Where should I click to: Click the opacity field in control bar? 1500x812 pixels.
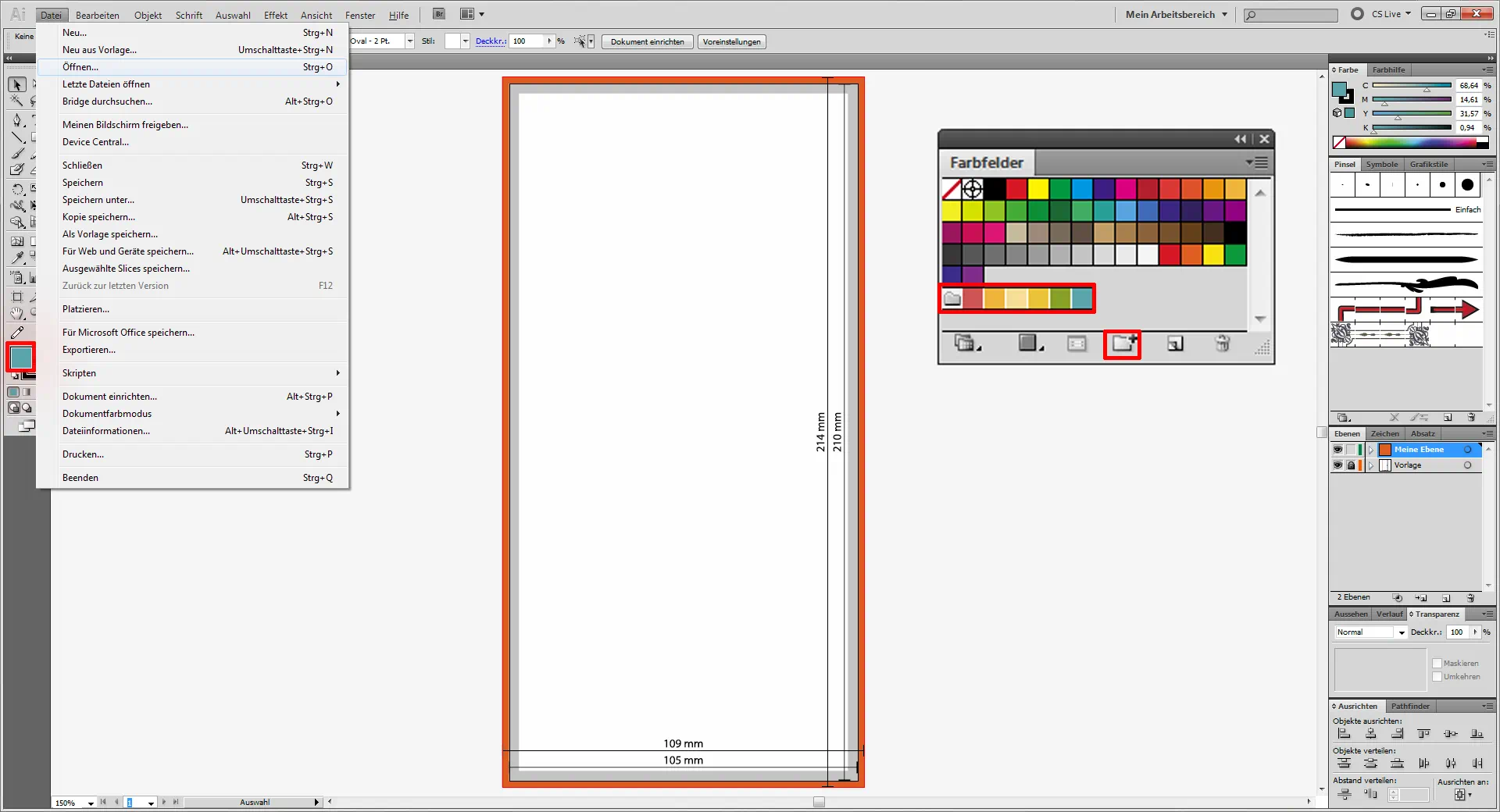tap(527, 41)
